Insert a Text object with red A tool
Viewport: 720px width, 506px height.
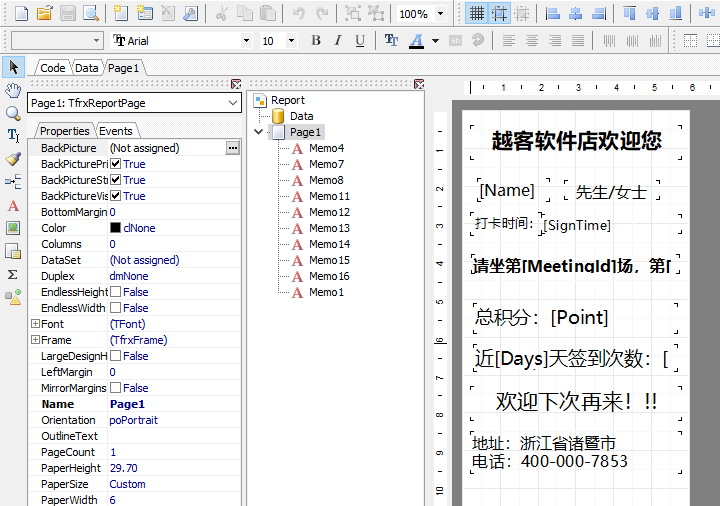pos(13,205)
